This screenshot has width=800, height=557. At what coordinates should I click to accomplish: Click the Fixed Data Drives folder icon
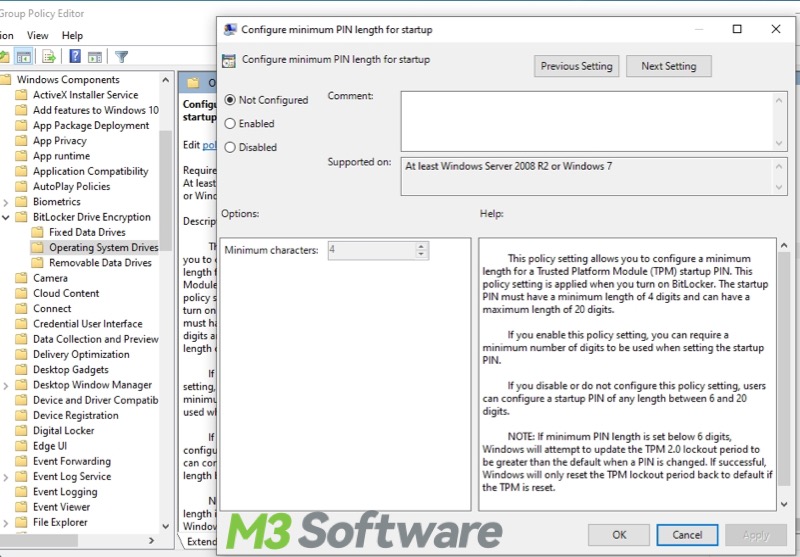tap(37, 233)
